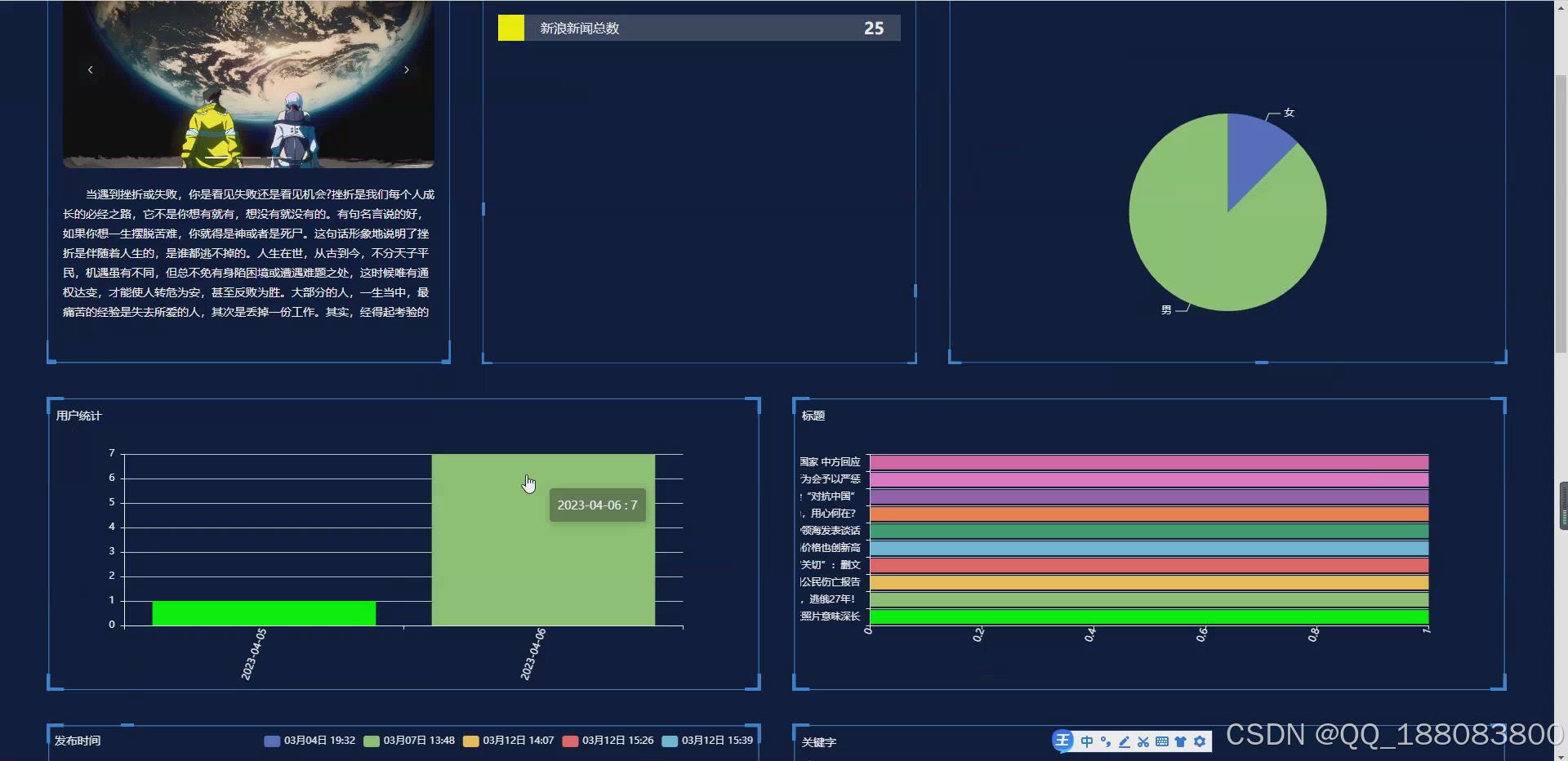This screenshot has height=761, width=1568.
Task: Toggle legend 03月12日 15:26
Action: (608, 741)
